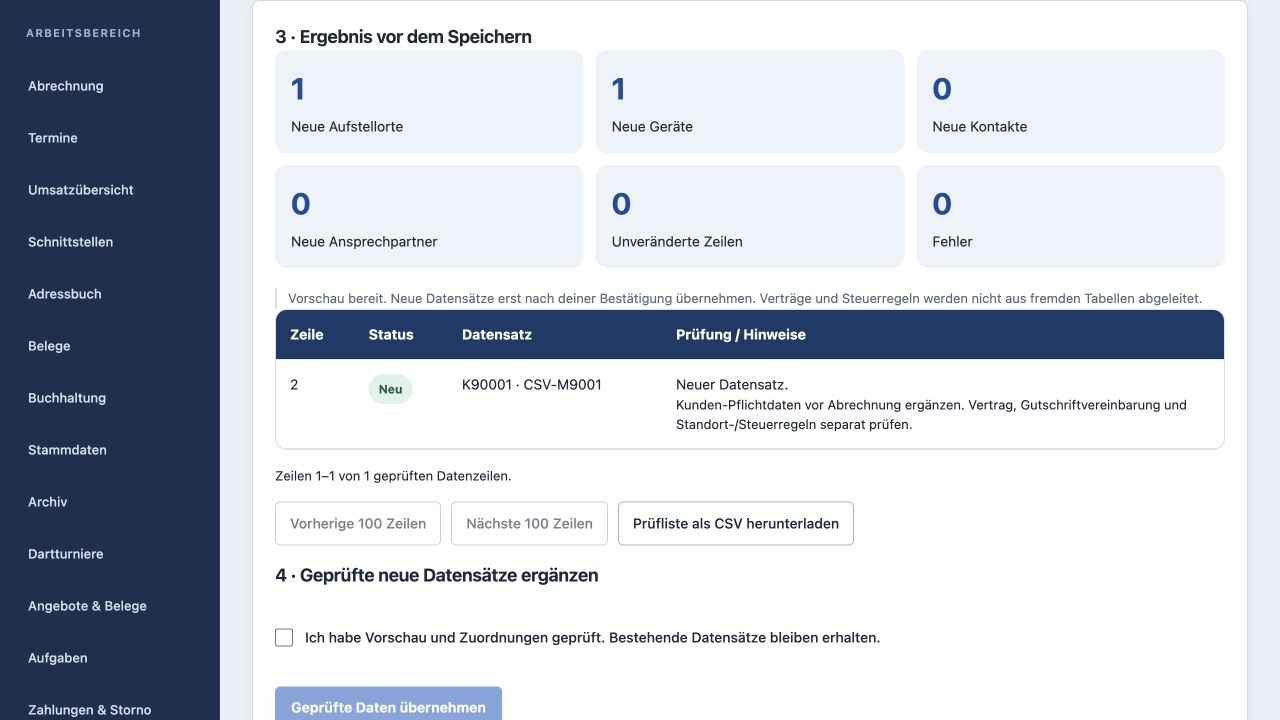Select Schnittstellen in the sidebar
This screenshot has width=1280, height=720.
(x=70, y=242)
